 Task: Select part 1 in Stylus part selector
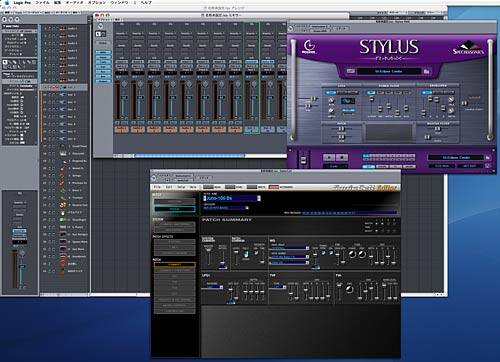point(365,156)
